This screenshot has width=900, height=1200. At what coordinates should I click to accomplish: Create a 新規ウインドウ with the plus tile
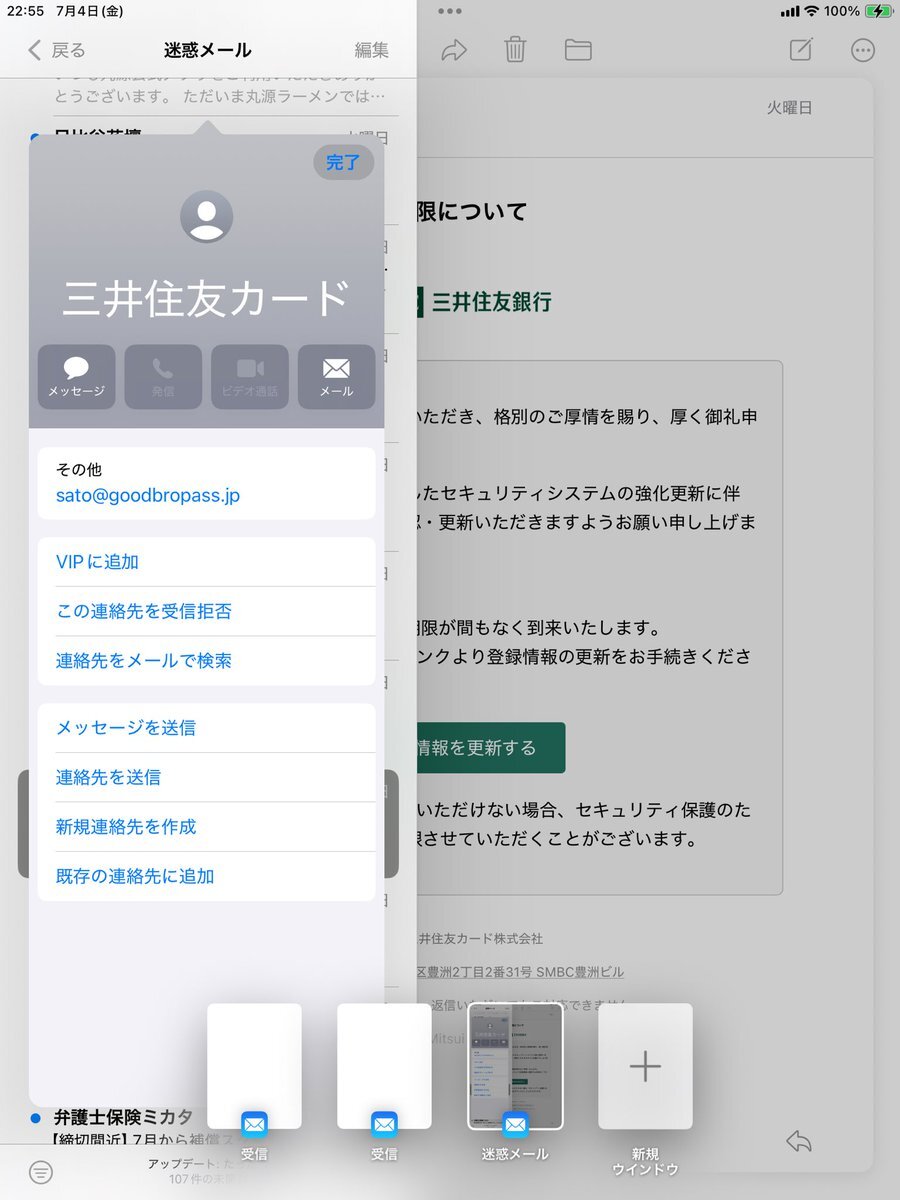[x=645, y=1067]
